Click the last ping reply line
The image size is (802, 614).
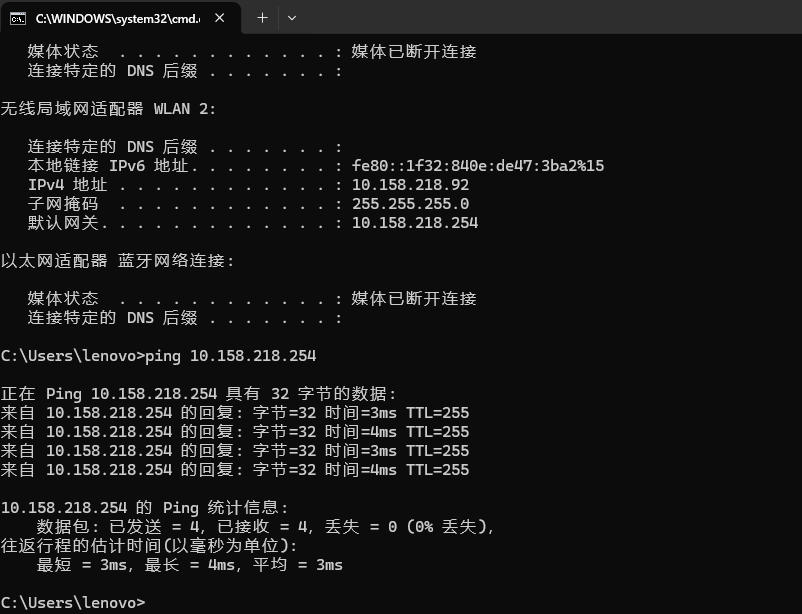pos(234,470)
